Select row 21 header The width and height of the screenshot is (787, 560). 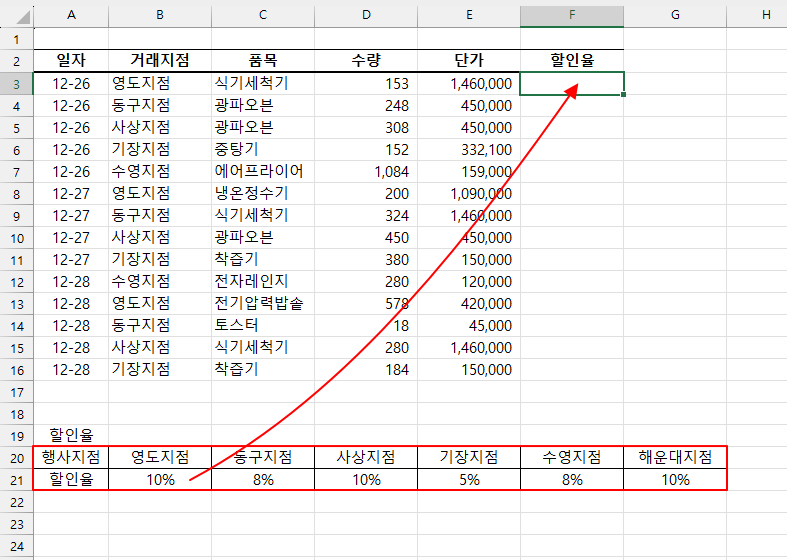click(17, 480)
